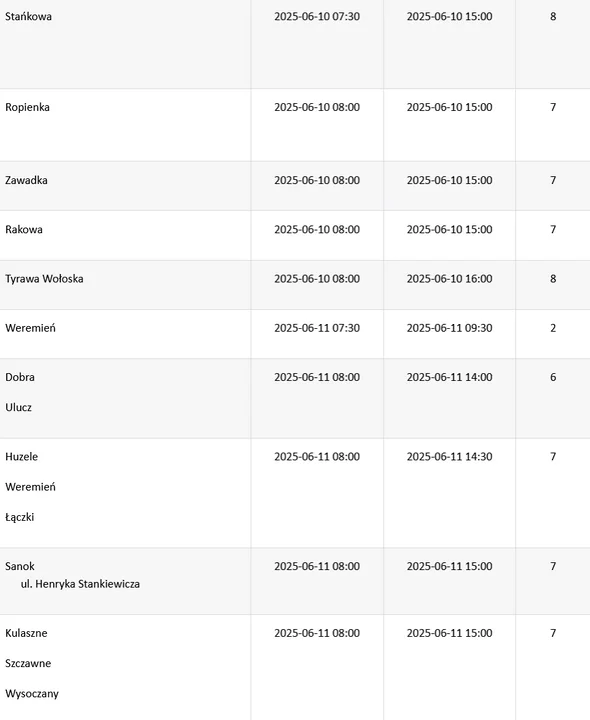Select end time 2025-06-10 16:00
The height and width of the screenshot is (720, 590).
pos(450,279)
